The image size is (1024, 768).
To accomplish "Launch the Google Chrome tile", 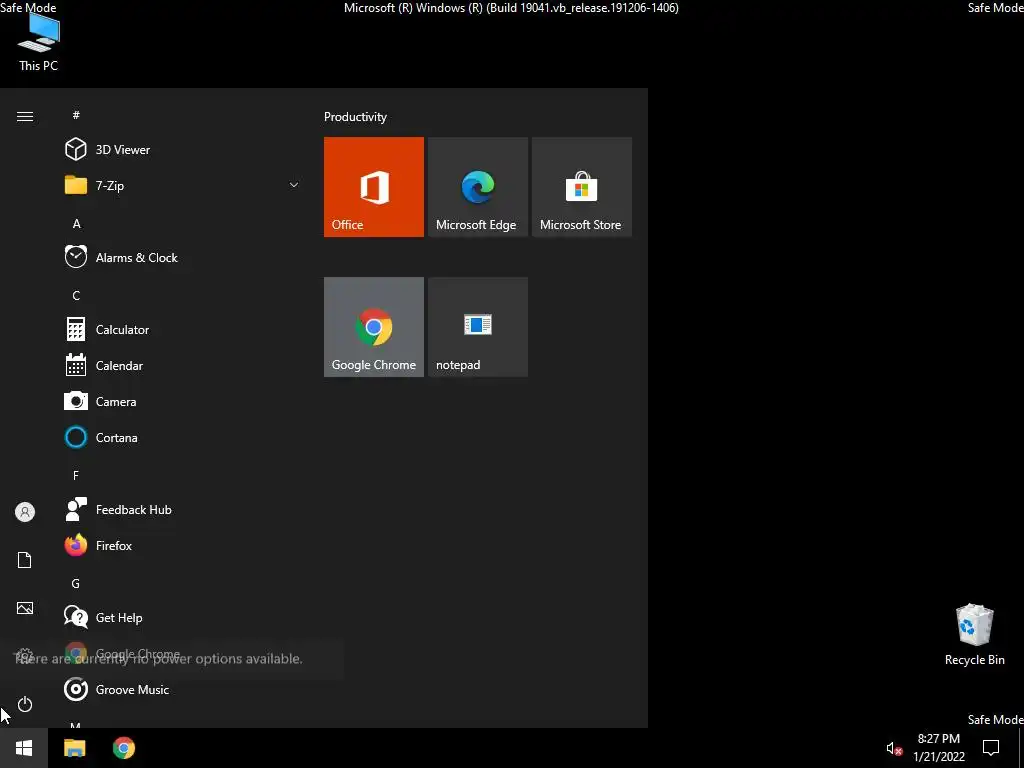I will [x=374, y=327].
